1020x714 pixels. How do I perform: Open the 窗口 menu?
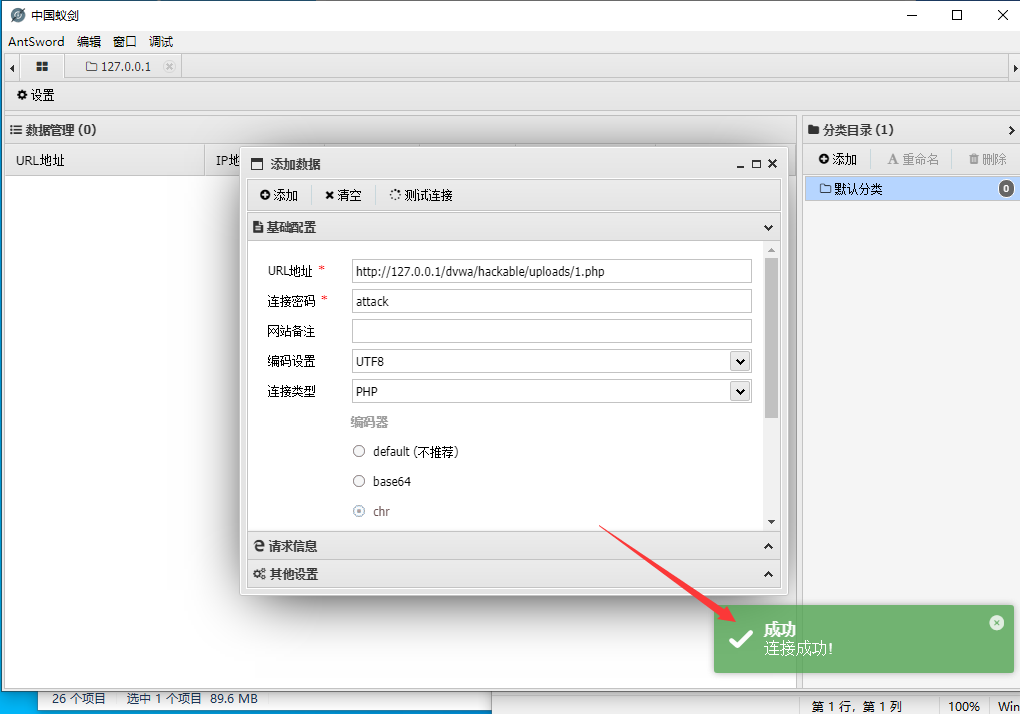(125, 42)
